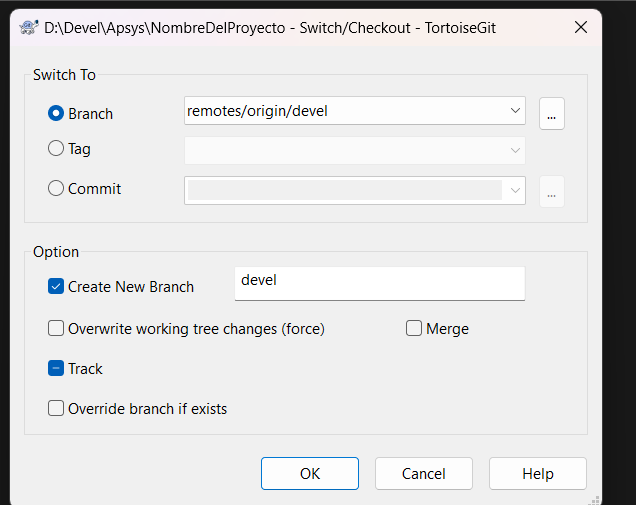Click the resize grip at dialog corner
Screen dimensions: 636x505
[595, 498]
